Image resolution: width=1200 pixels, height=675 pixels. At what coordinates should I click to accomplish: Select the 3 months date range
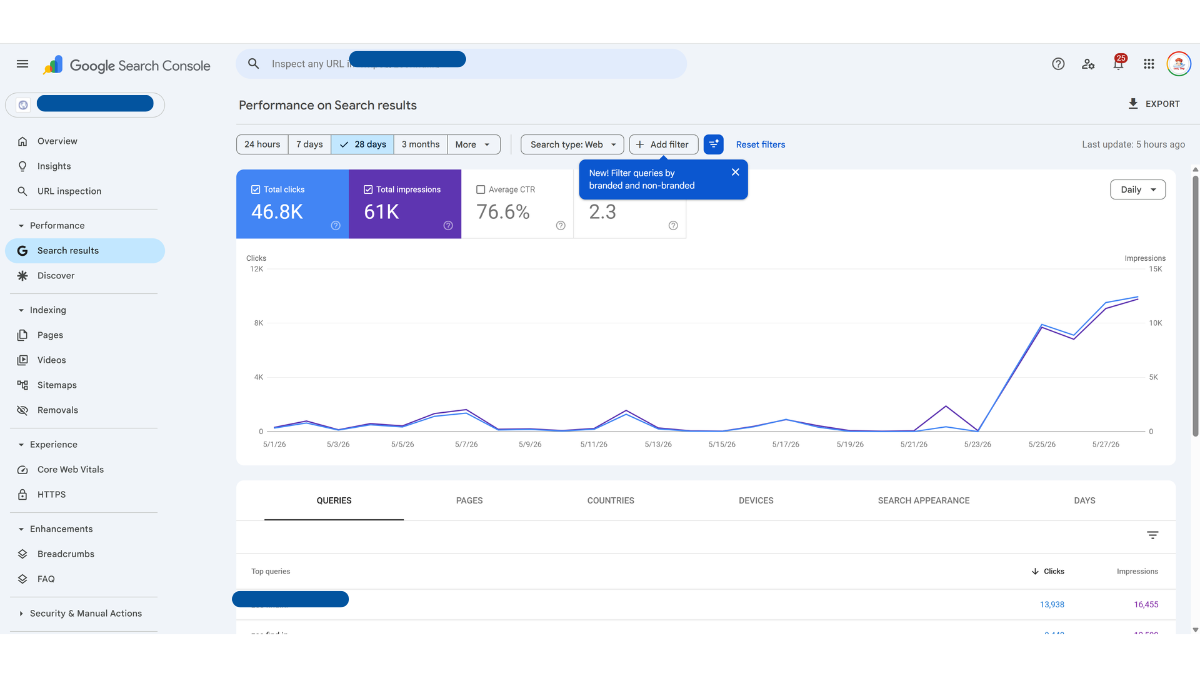[x=421, y=145]
